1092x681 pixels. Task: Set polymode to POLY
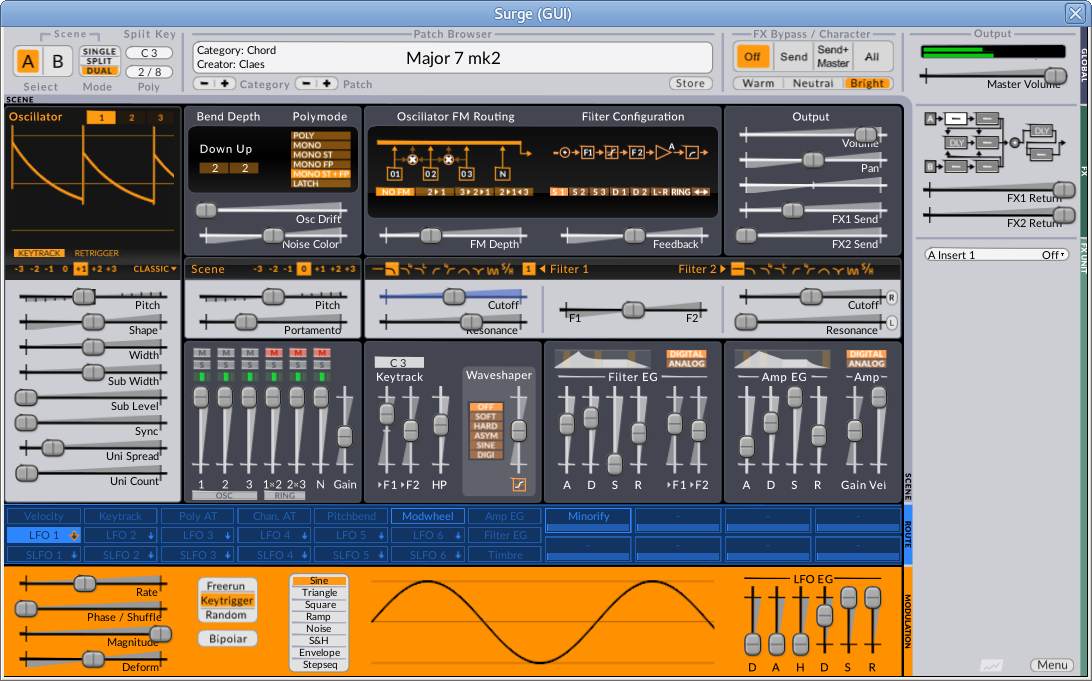[320, 136]
